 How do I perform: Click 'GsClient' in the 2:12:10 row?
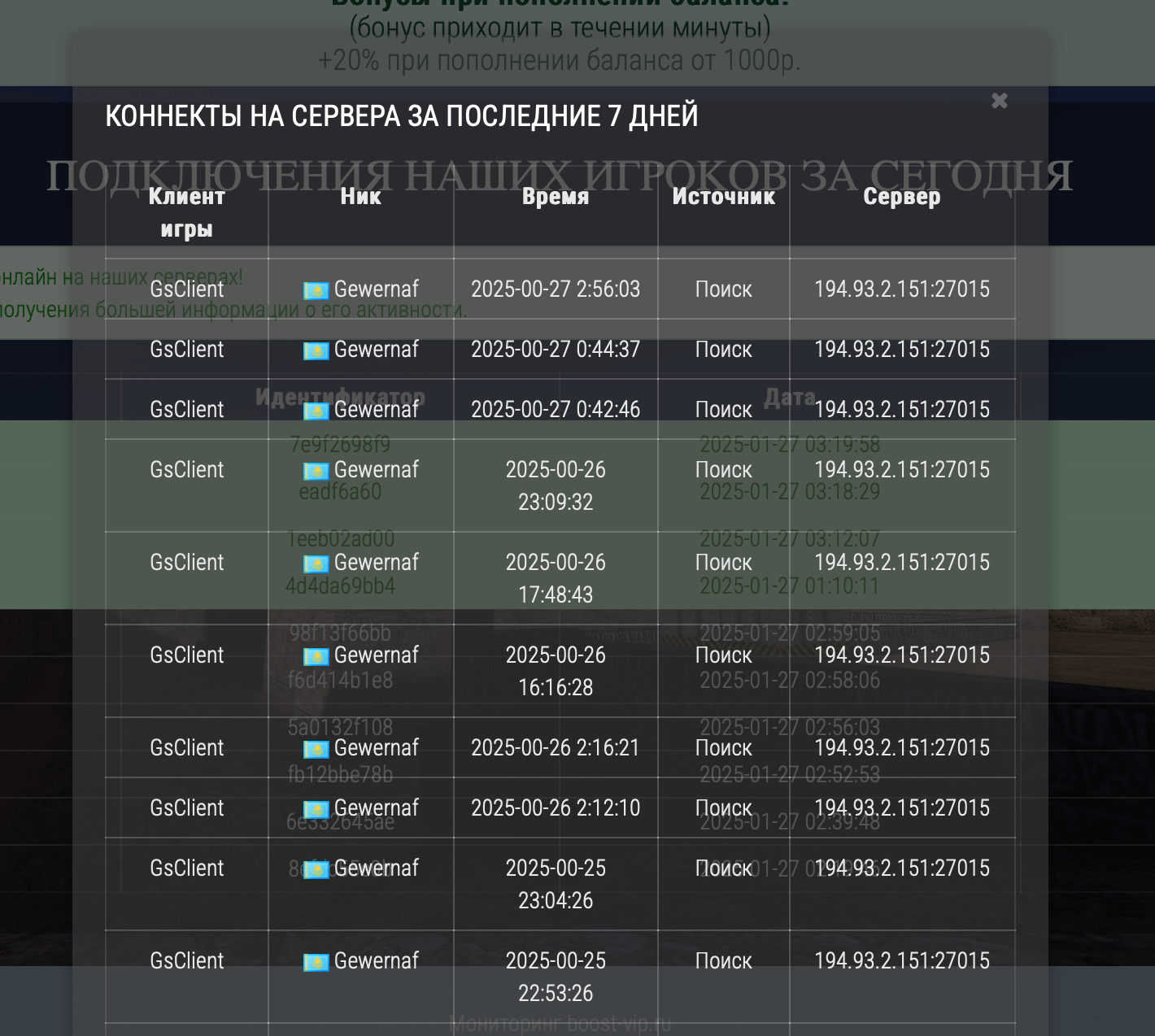187,807
